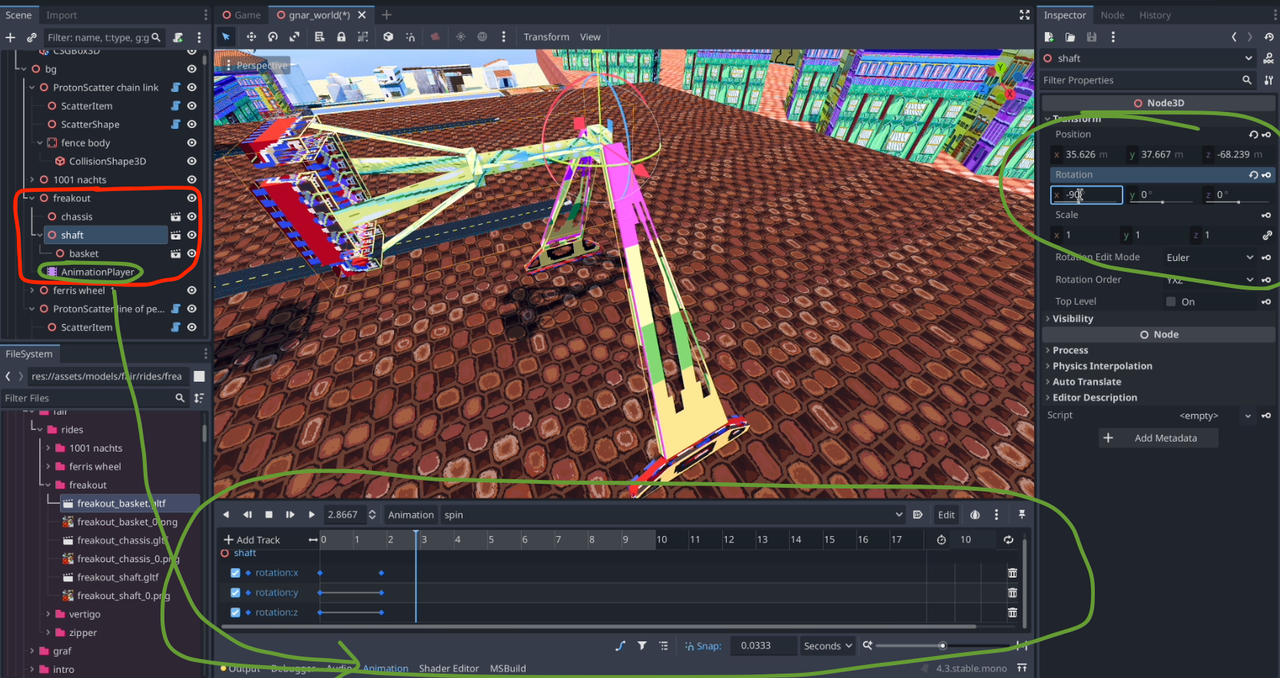The width and height of the screenshot is (1280, 678).
Task: Click the shaft node documentation icon
Action: [x=1269, y=59]
